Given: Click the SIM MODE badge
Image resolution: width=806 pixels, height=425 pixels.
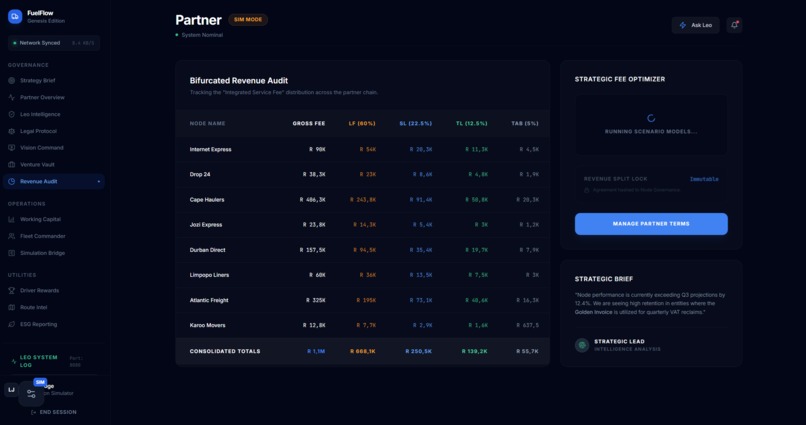Looking at the screenshot, I should 248,20.
